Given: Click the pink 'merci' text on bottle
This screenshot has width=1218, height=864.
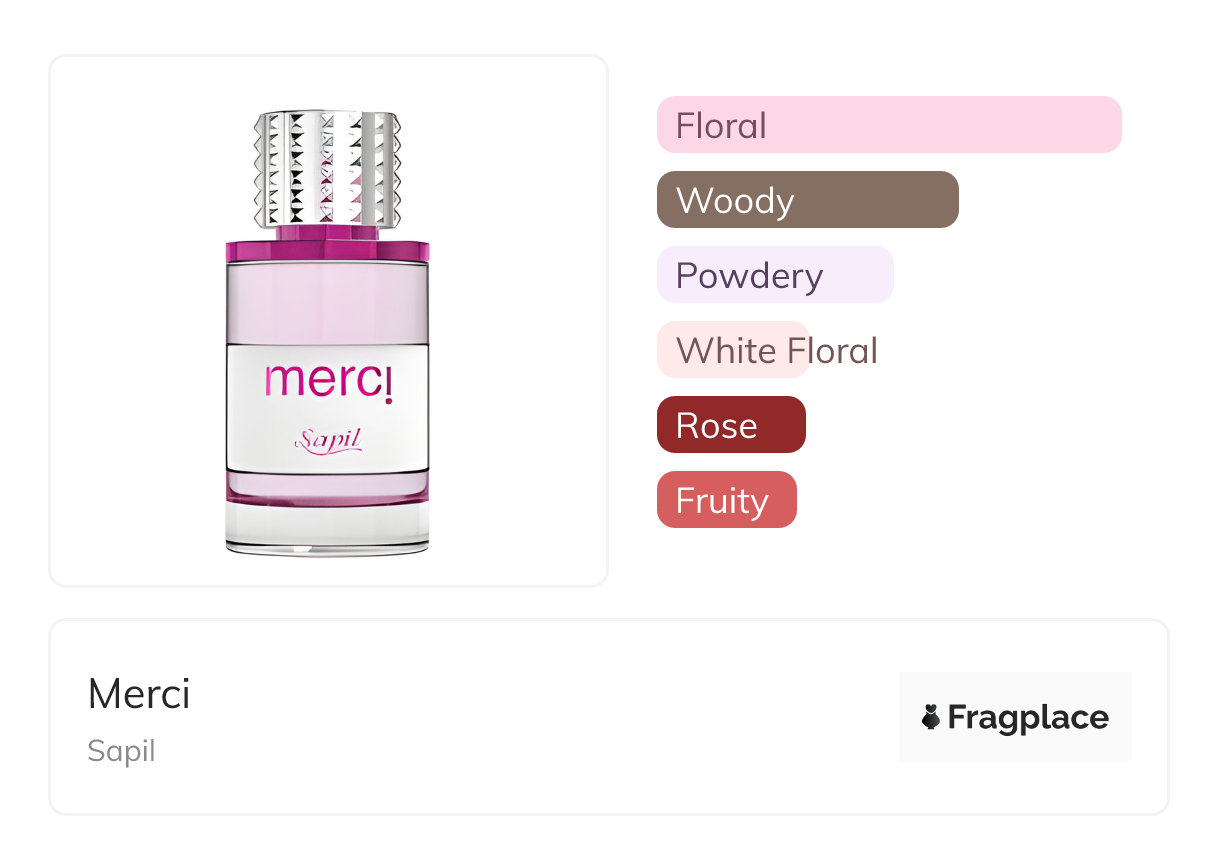Looking at the screenshot, I should [329, 381].
